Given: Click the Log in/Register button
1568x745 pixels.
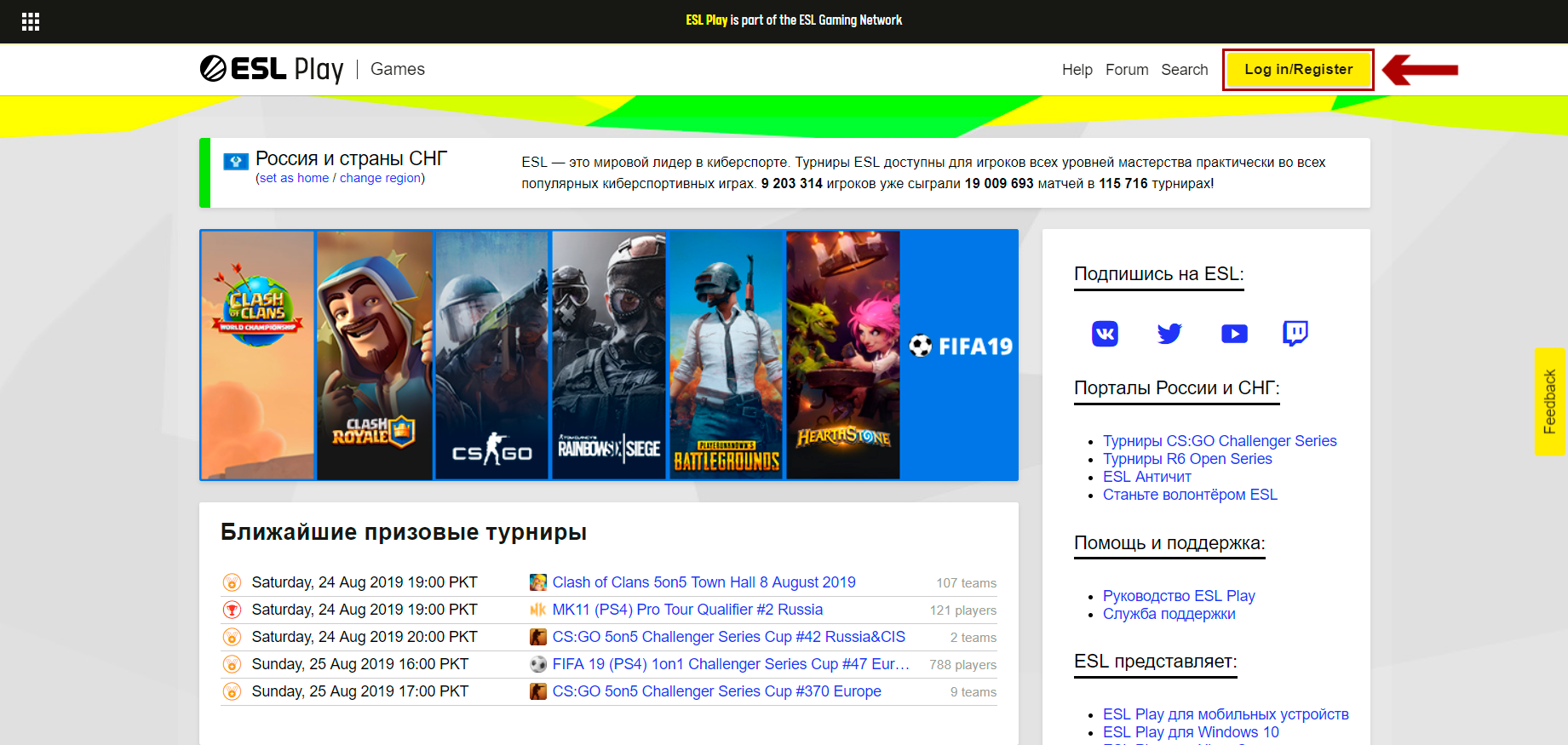Looking at the screenshot, I should [1299, 70].
